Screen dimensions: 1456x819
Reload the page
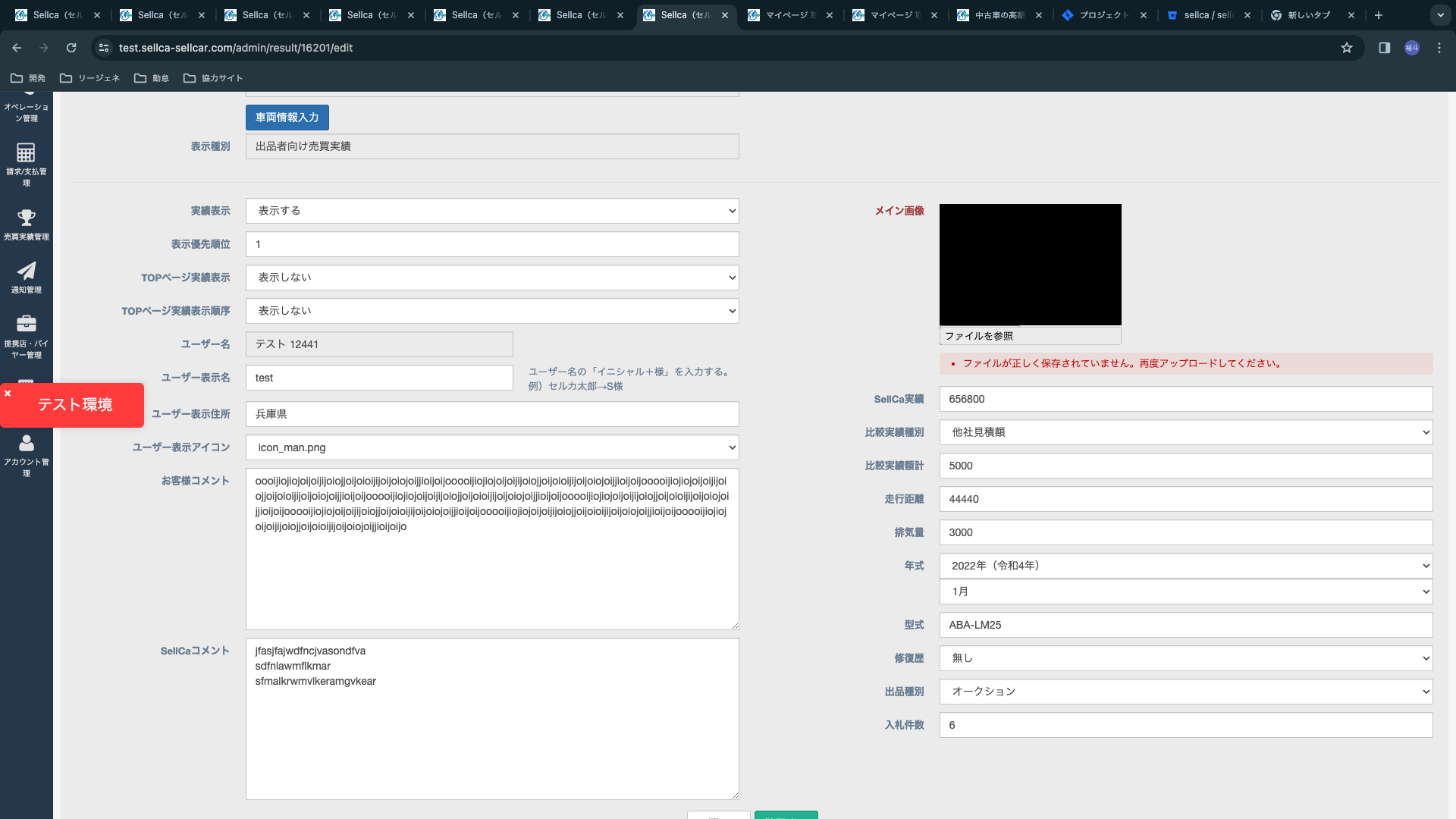(x=71, y=48)
